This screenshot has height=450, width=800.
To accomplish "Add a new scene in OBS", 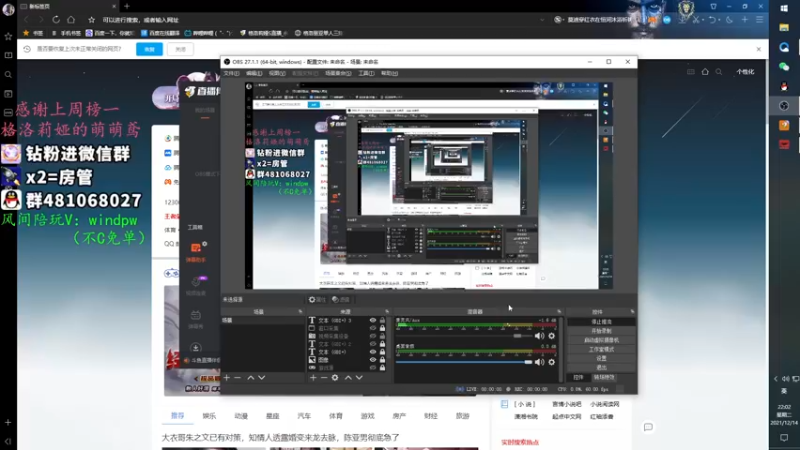I will [227, 378].
